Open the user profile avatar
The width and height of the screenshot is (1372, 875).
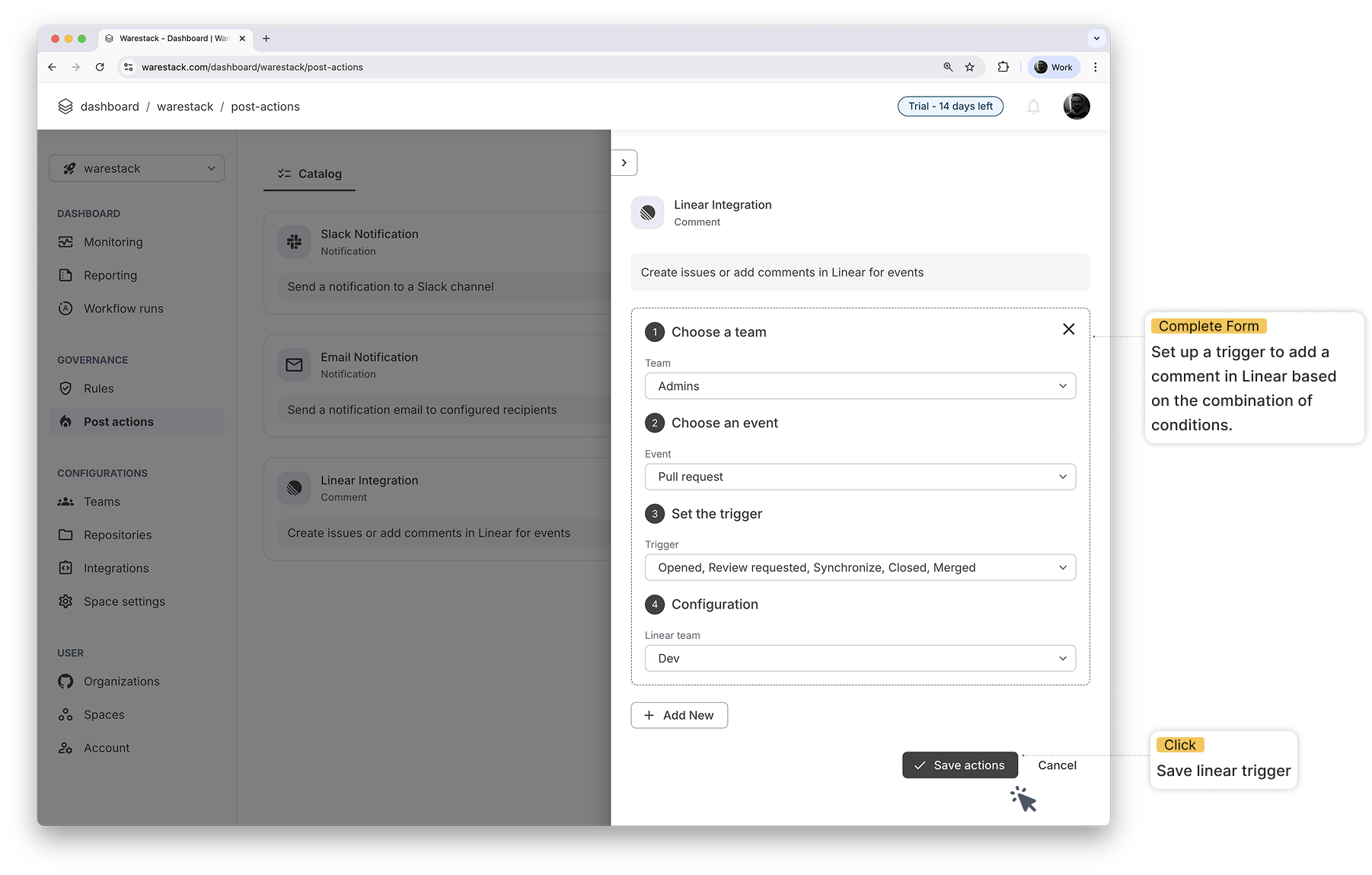1076,107
